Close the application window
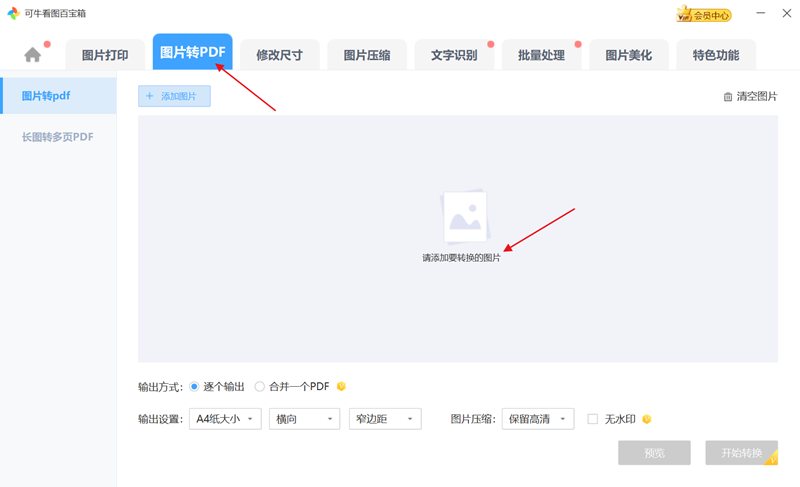Screen dimensions: 800x487 click(x=787, y=13)
